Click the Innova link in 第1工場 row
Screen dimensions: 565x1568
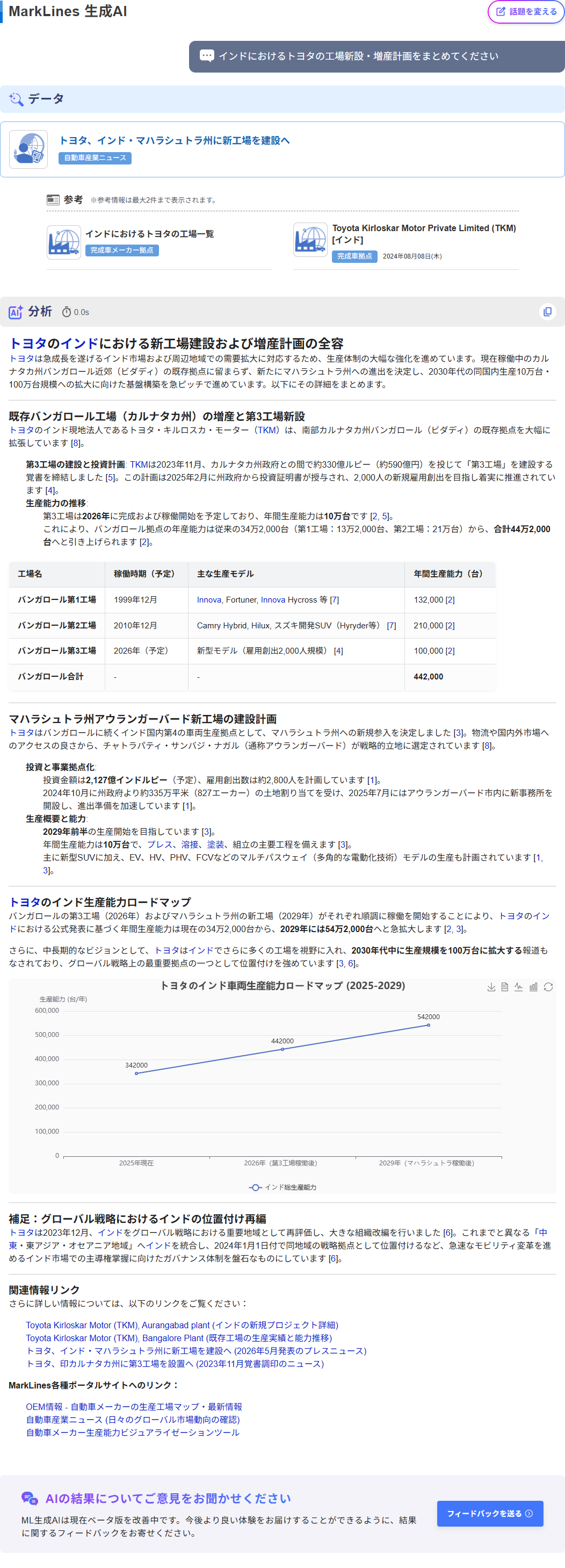point(208,599)
